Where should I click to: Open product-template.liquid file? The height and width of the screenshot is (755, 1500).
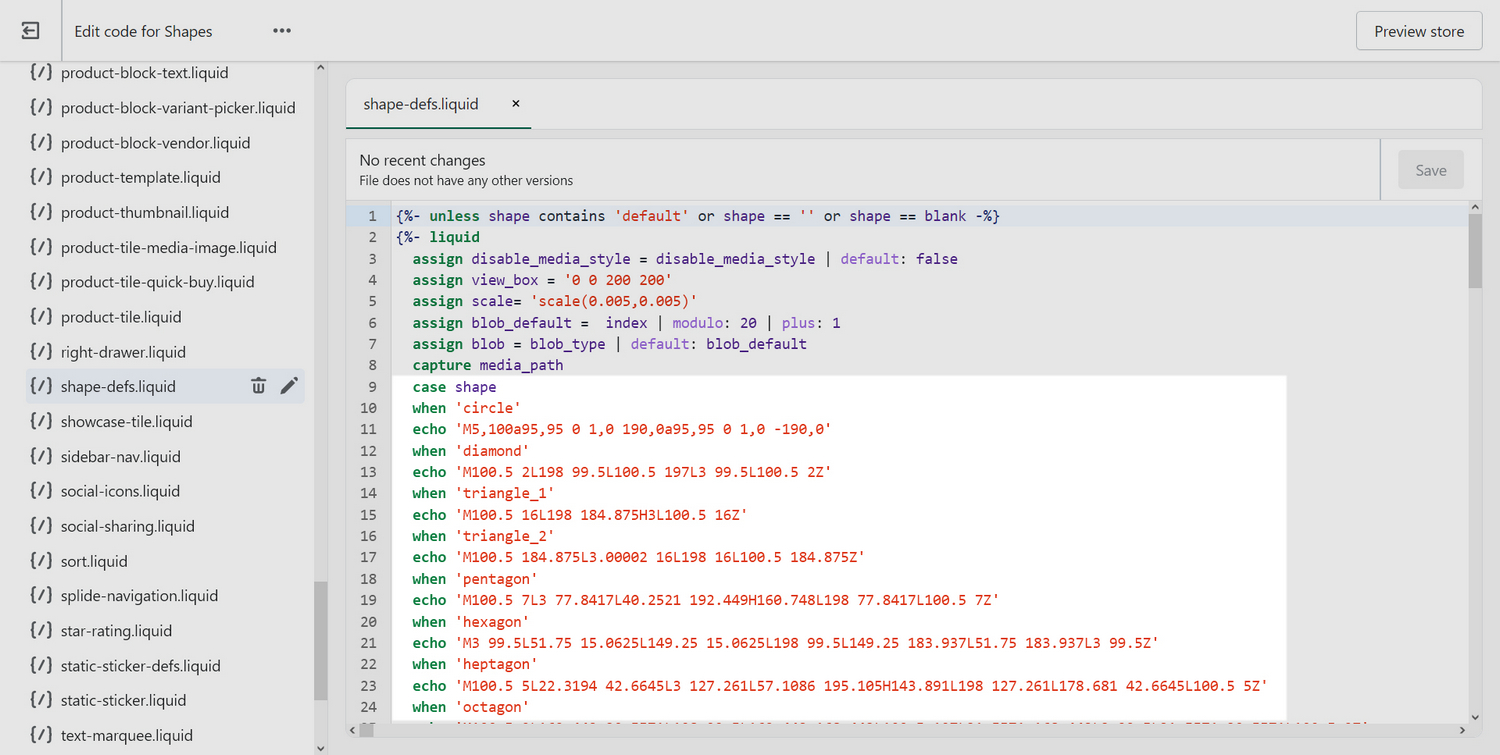[141, 177]
